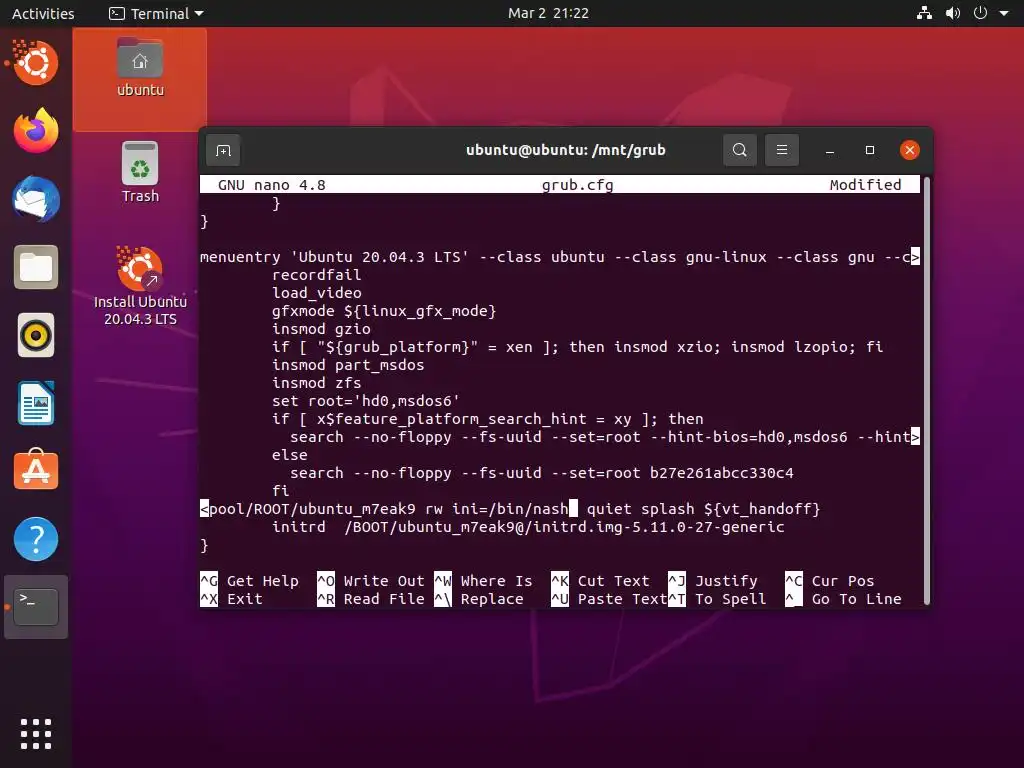Click the initrd /BOOT/ubuntu_m7eak9@ line

click(528, 527)
